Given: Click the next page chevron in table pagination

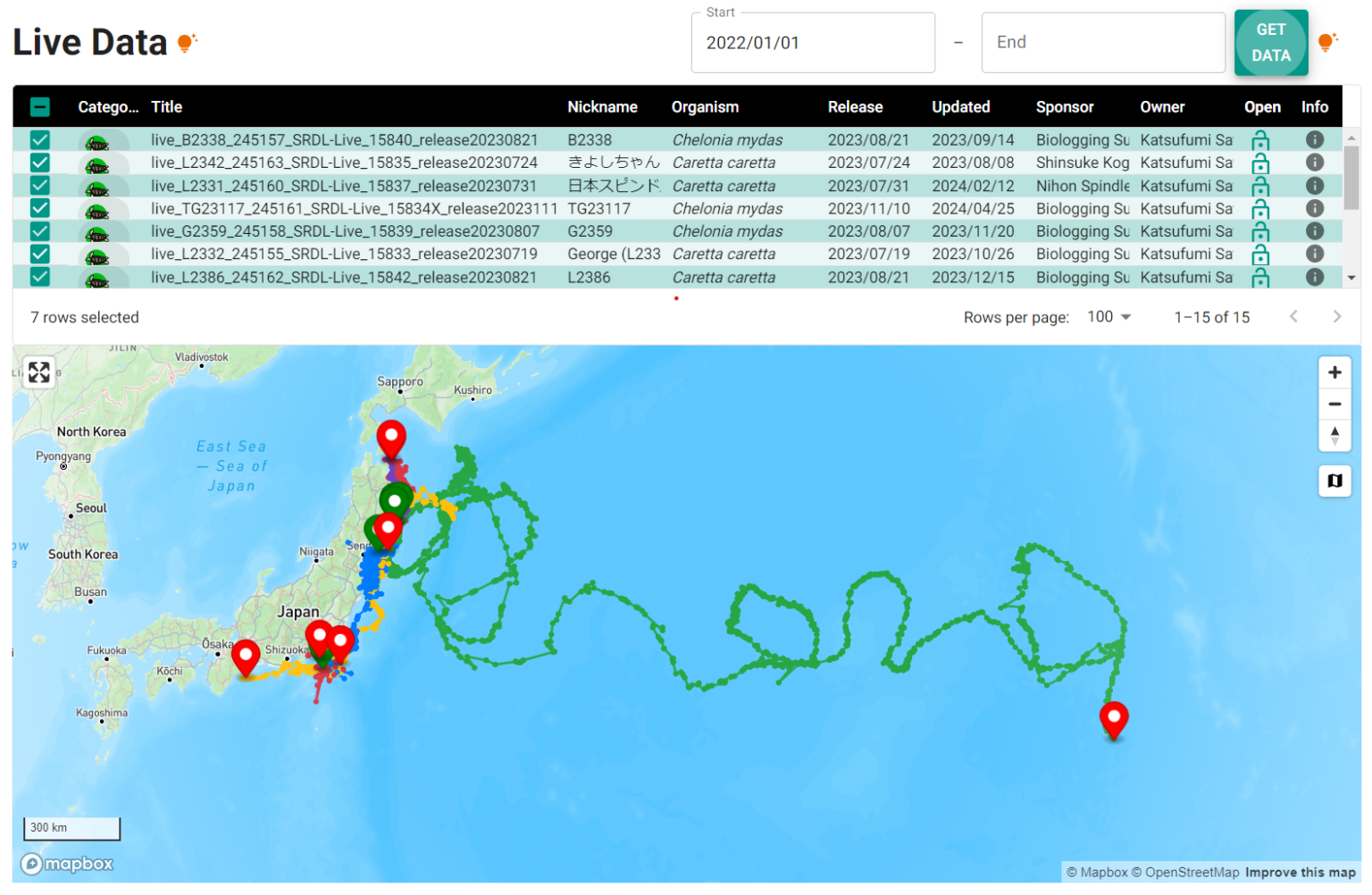Looking at the screenshot, I should click(1337, 316).
